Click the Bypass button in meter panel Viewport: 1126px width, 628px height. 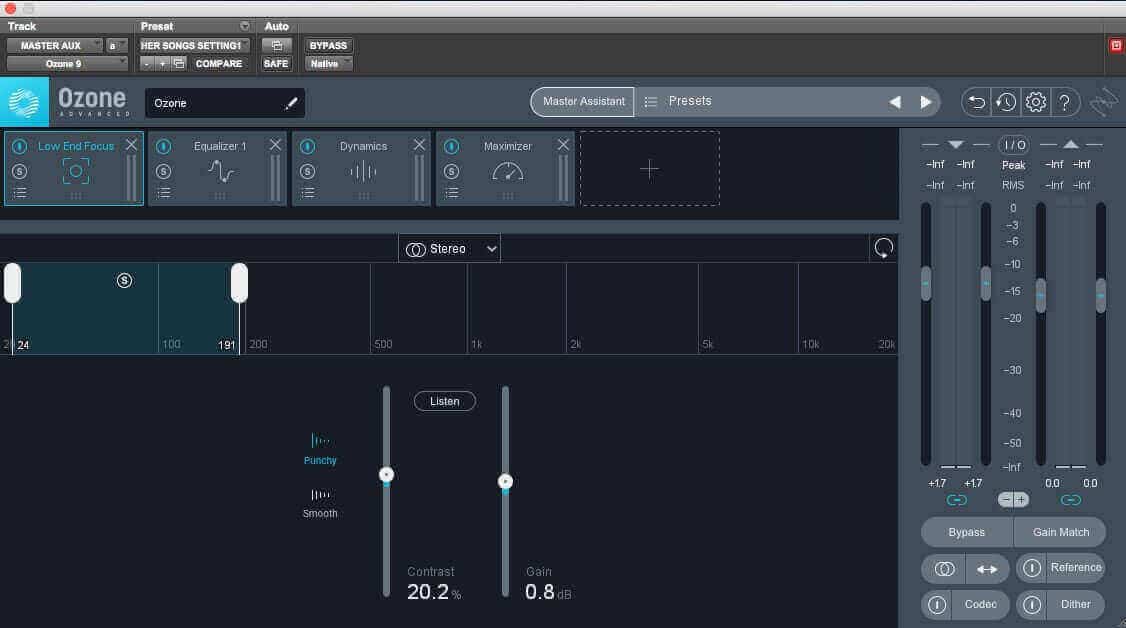coord(967,533)
